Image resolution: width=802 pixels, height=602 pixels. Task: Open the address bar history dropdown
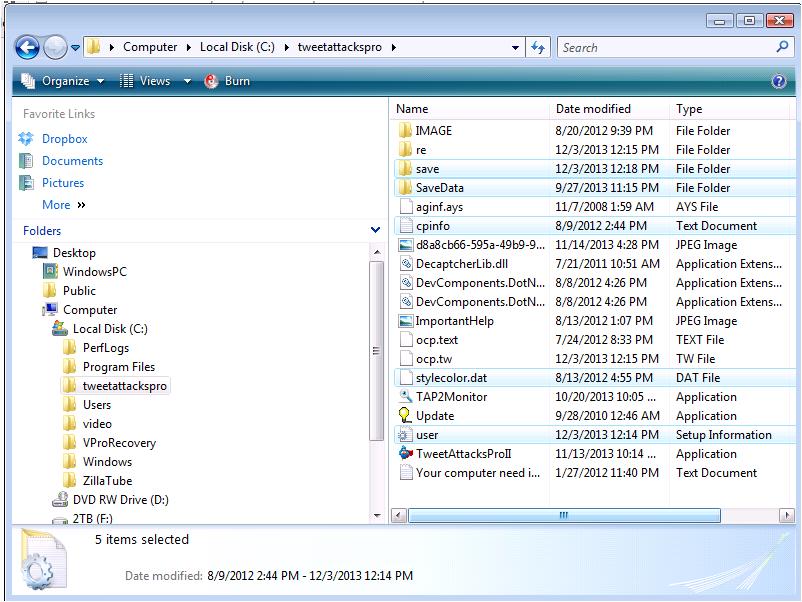click(x=516, y=47)
